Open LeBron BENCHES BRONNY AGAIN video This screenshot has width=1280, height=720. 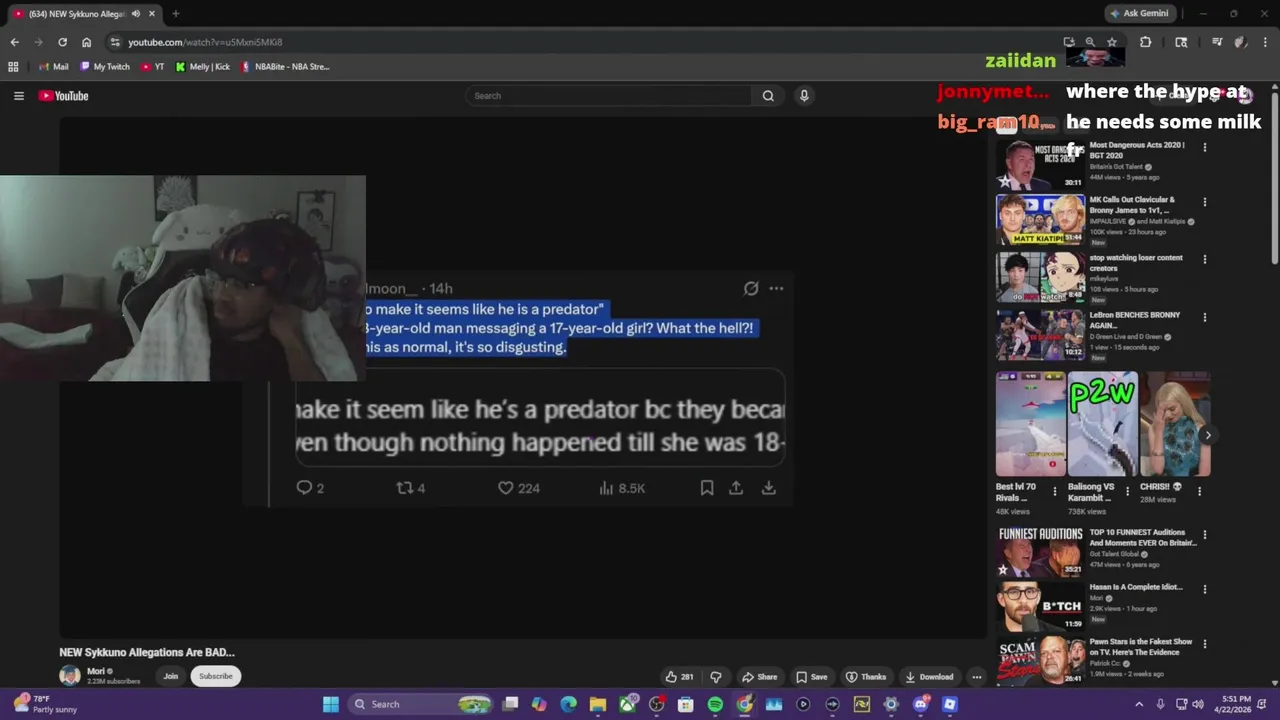1040,334
